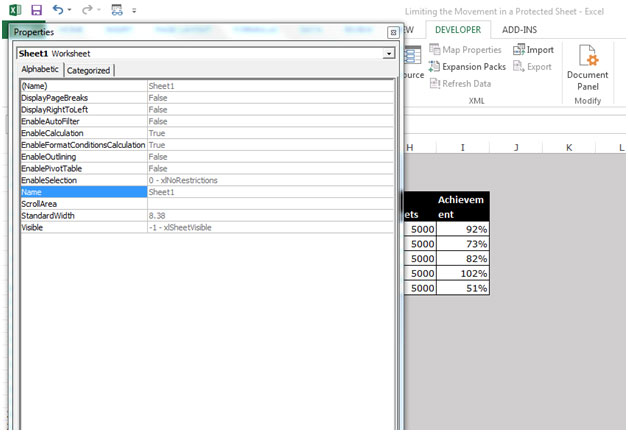Viewport: 628px width, 432px height.
Task: Click the Import XML icon
Action: click(519, 50)
